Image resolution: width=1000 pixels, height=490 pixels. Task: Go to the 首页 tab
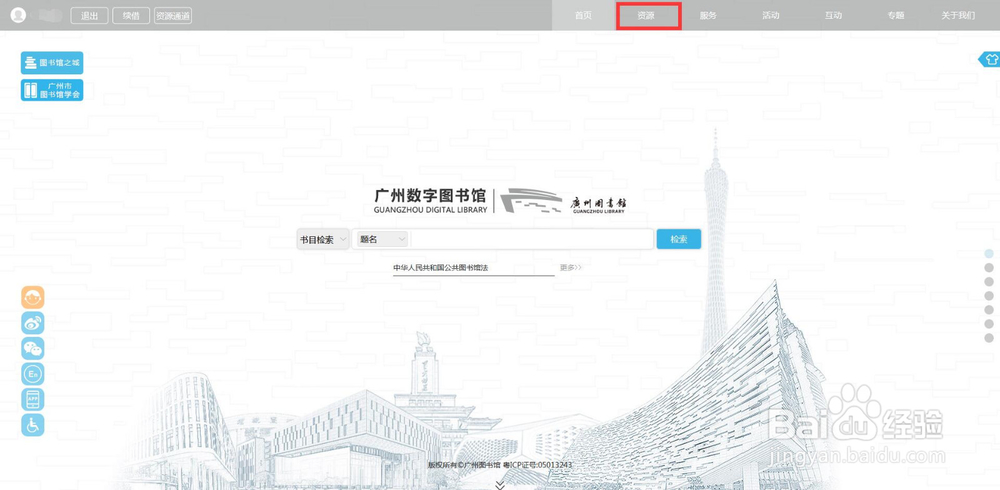click(583, 15)
